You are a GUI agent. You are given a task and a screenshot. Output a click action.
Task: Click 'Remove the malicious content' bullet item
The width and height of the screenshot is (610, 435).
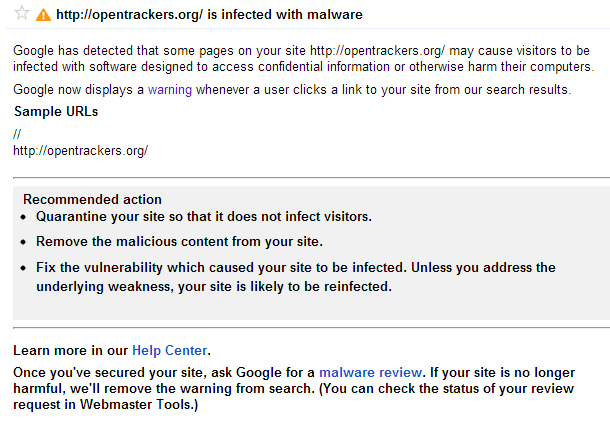coord(179,242)
